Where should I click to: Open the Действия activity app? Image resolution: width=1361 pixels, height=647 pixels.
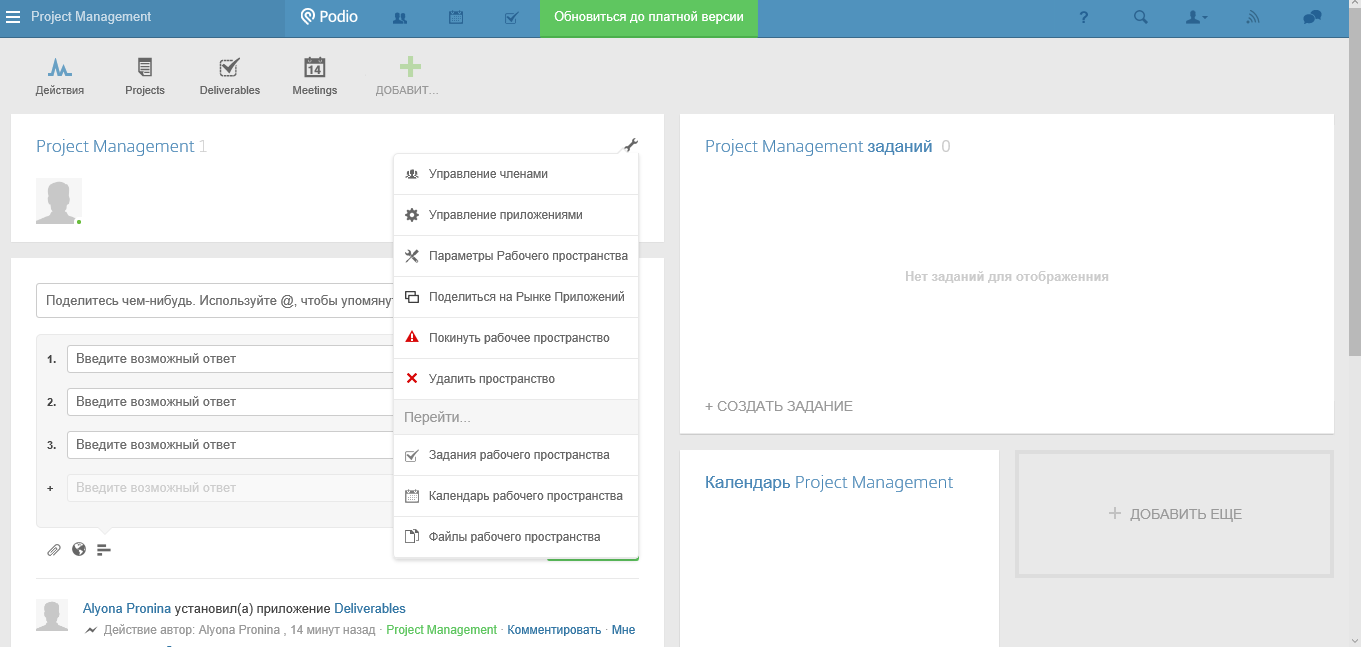pos(60,77)
